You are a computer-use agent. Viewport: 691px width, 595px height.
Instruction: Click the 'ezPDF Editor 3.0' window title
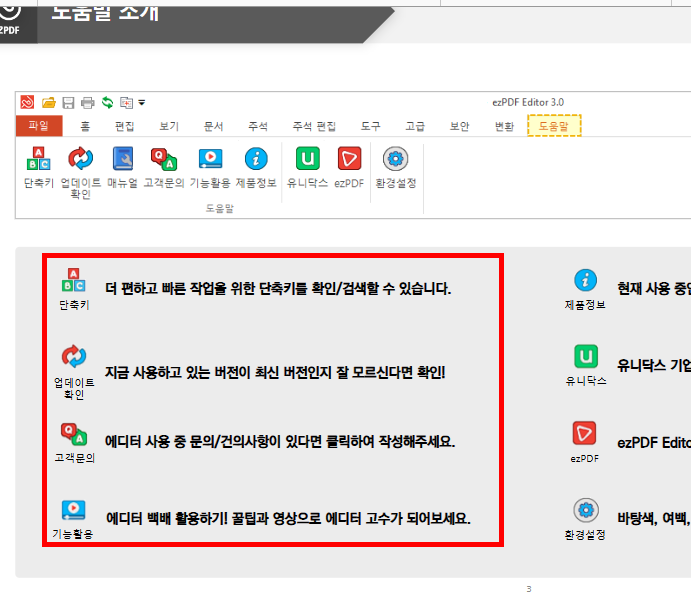(528, 102)
